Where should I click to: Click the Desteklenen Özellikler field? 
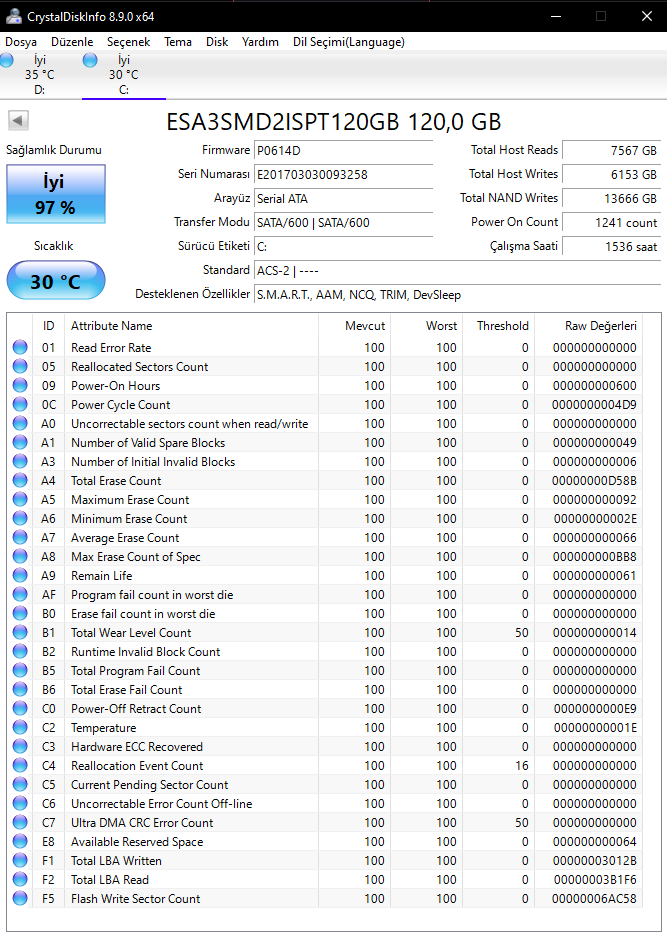tap(457, 295)
